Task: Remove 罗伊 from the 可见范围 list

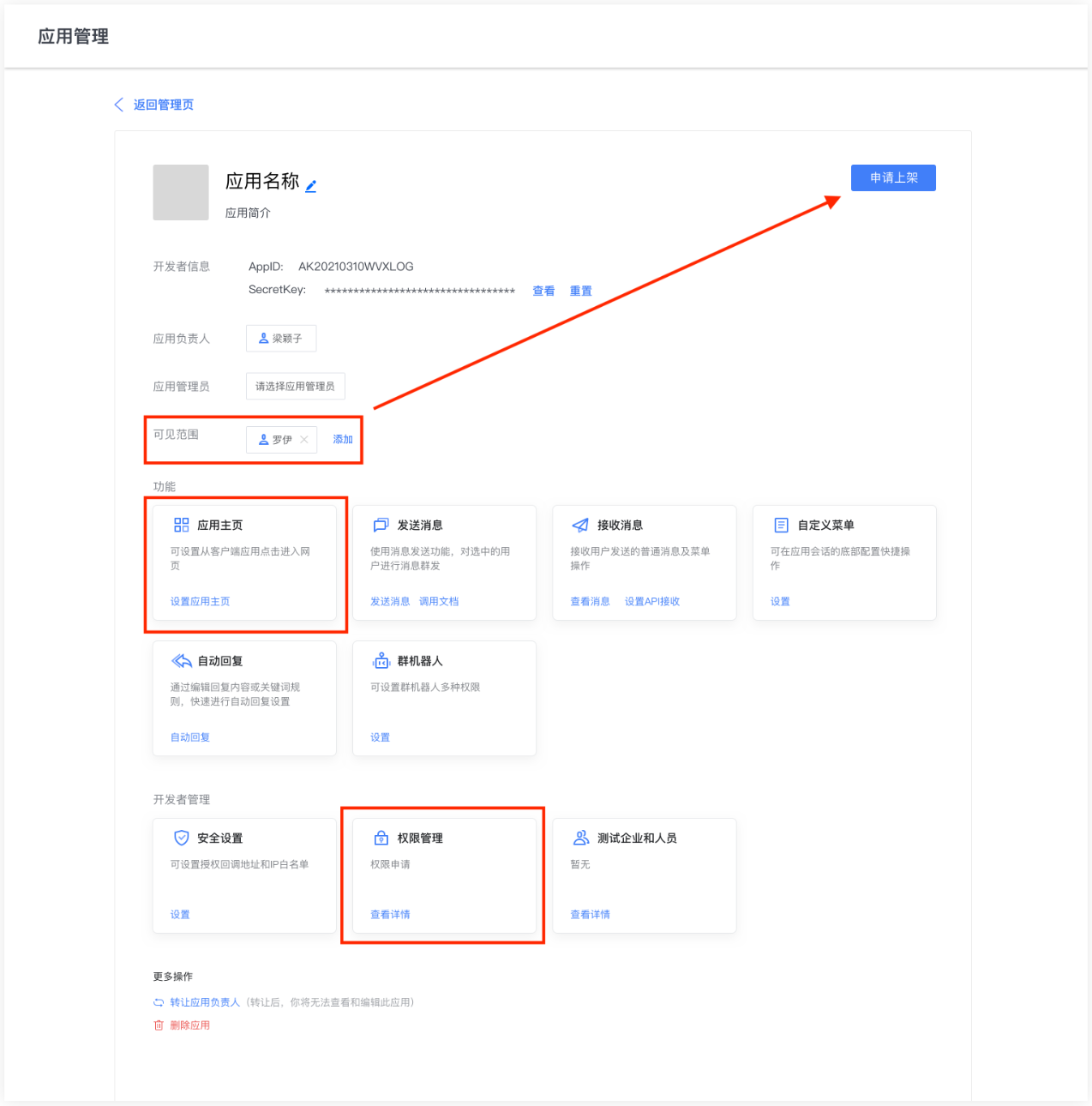Action: point(304,439)
